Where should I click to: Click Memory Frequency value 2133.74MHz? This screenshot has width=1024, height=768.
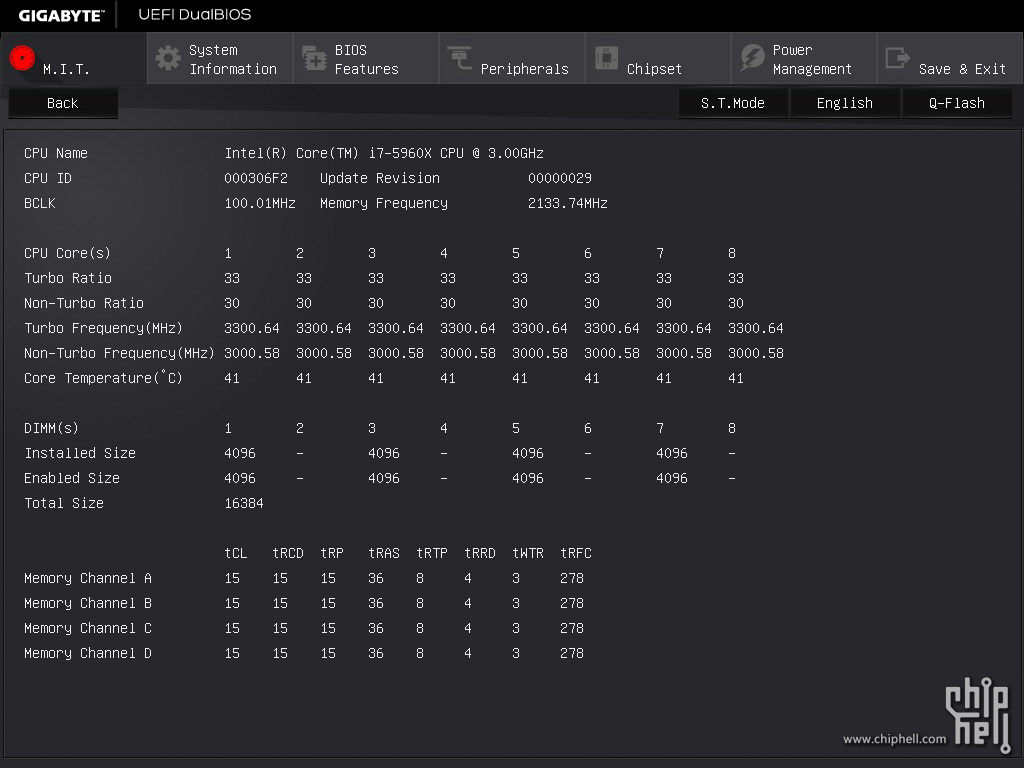point(568,203)
